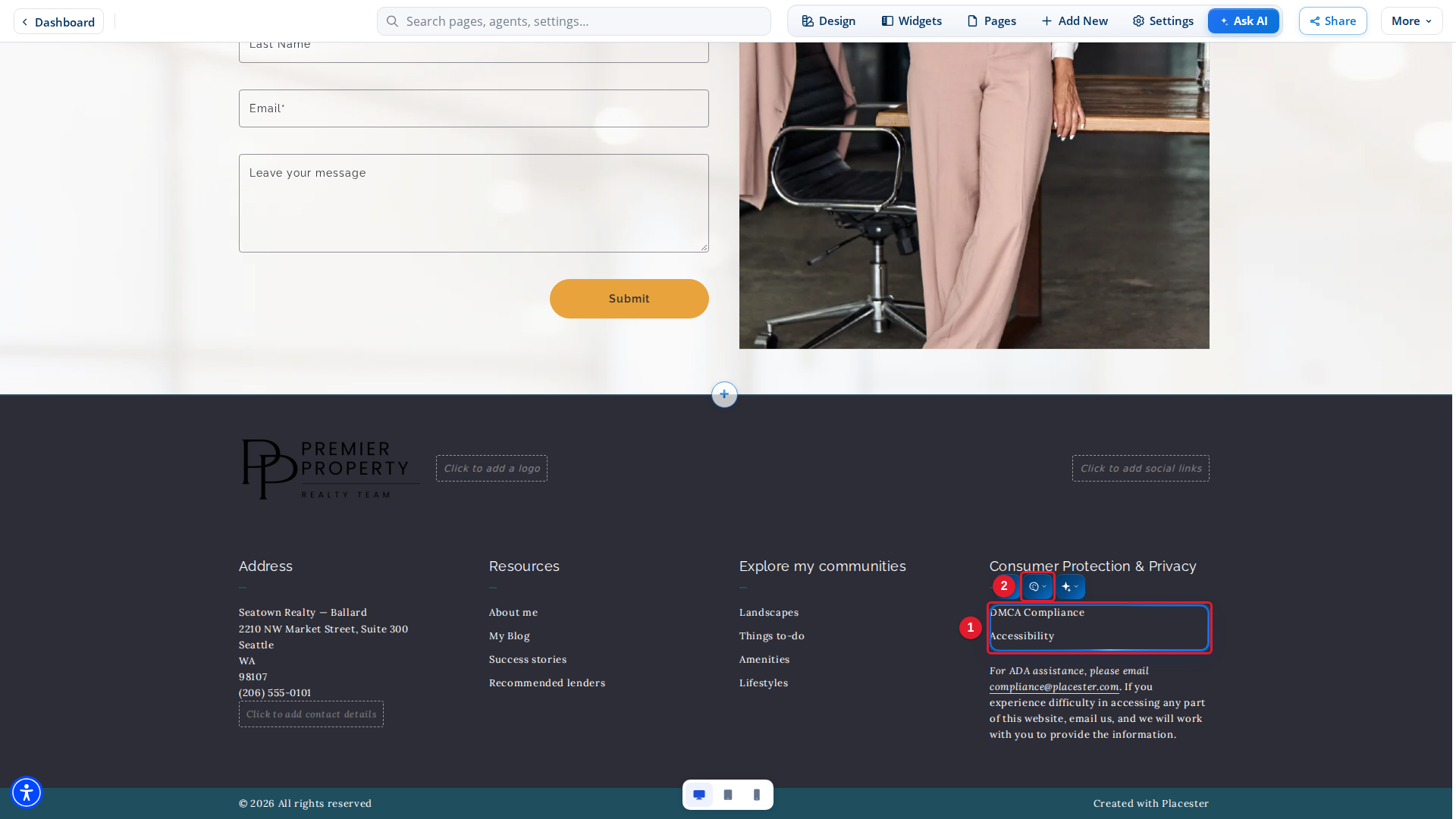Switch to desktop preview mode
This screenshot has width=1456, height=819.
click(699, 795)
